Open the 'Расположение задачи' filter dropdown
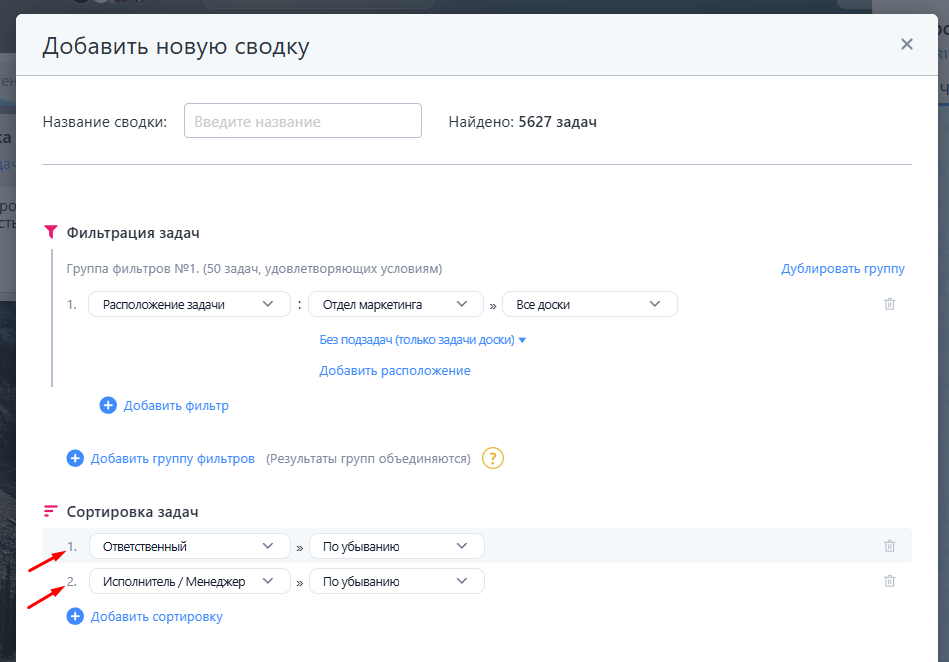The height and width of the screenshot is (662, 949). [189, 304]
